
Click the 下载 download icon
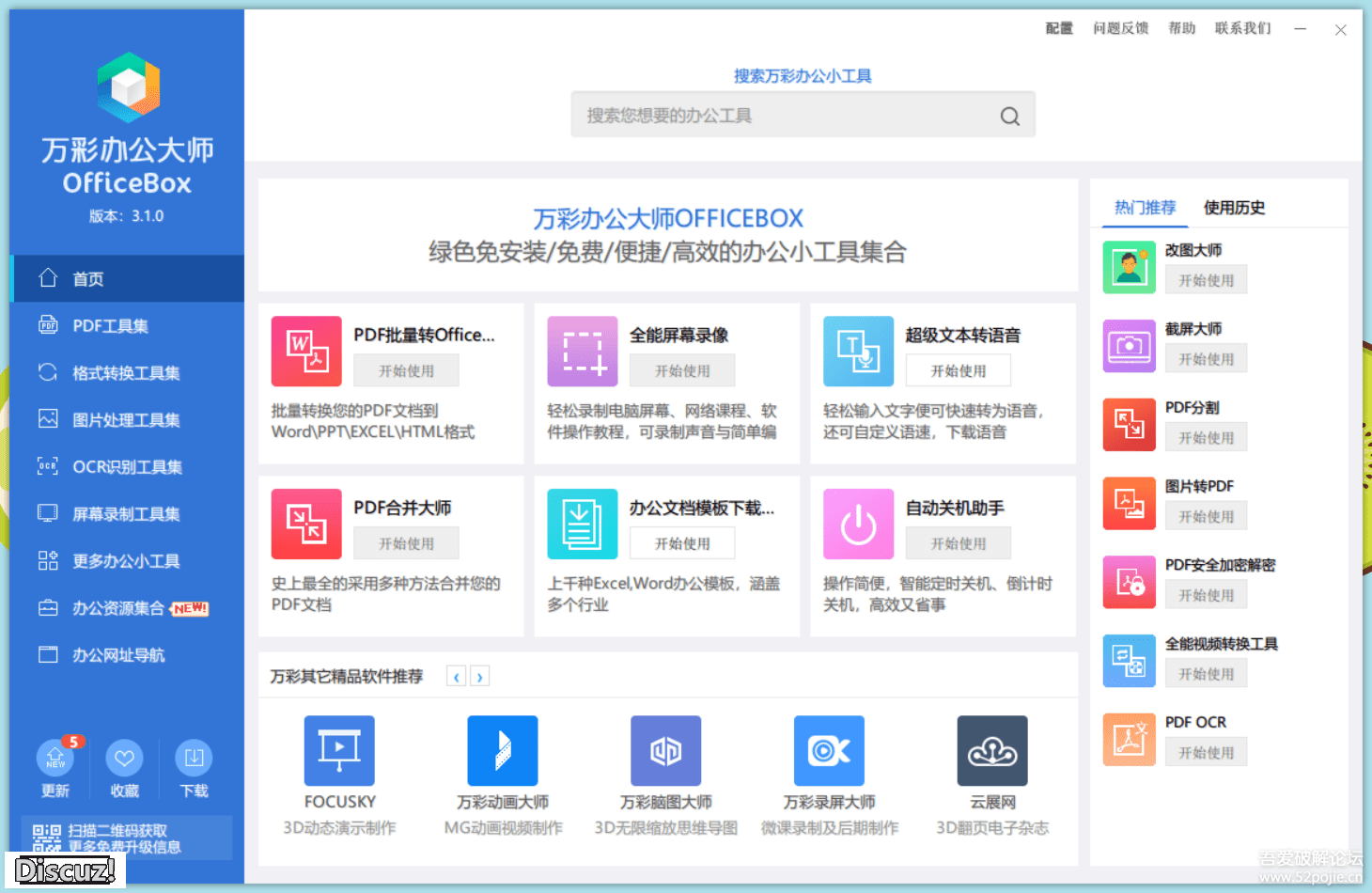tap(194, 758)
